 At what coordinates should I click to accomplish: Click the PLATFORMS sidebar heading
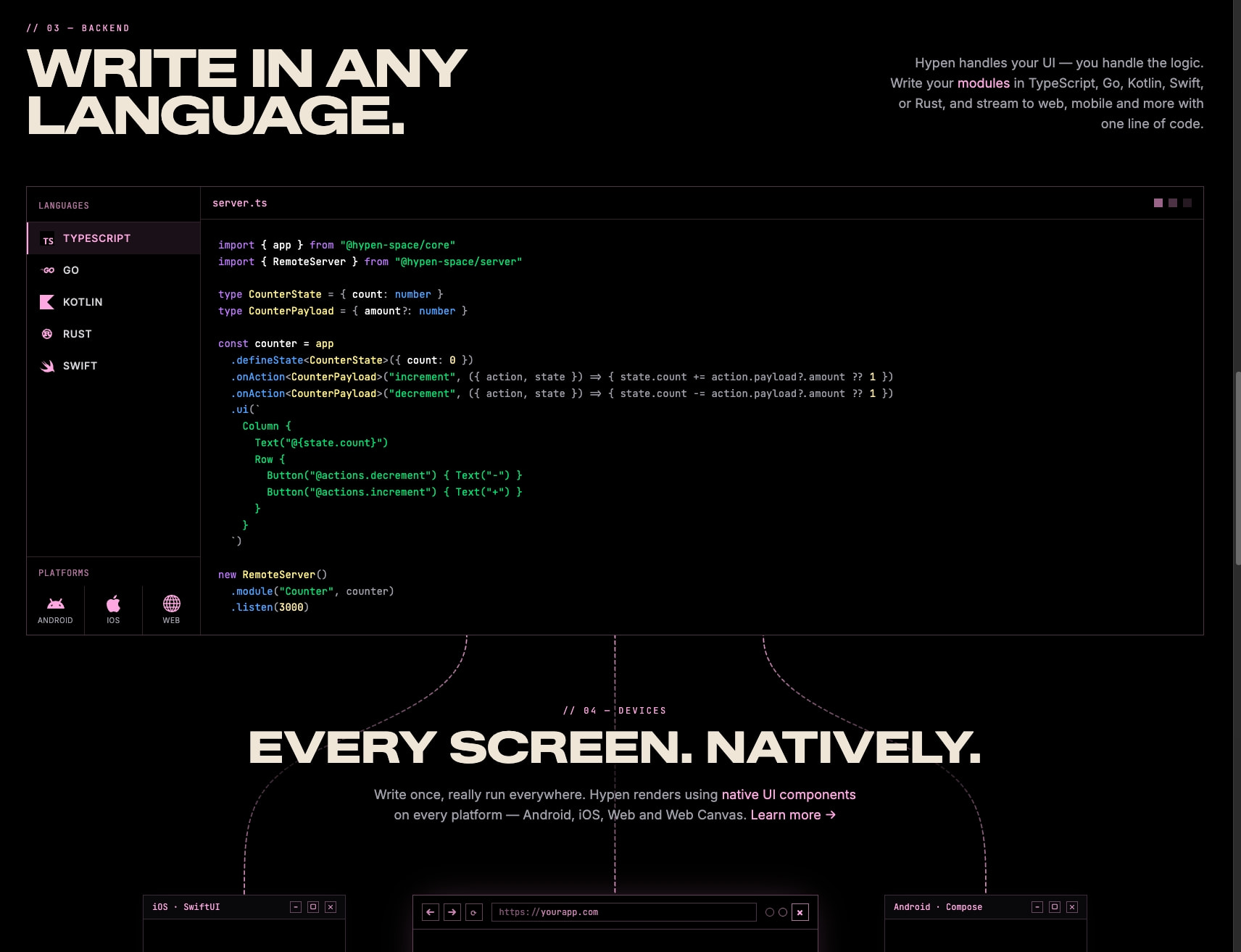64,573
